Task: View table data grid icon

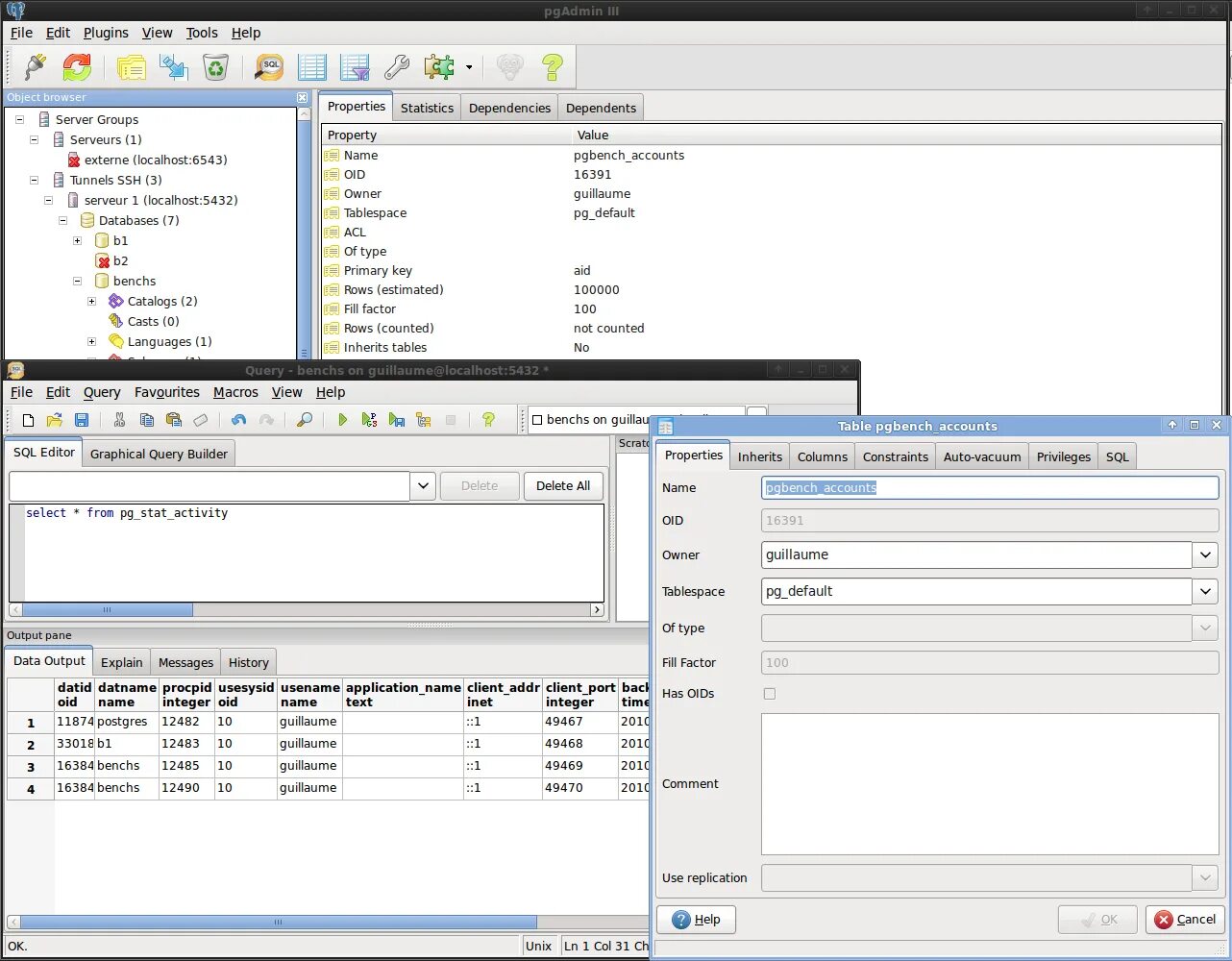Action: click(312, 67)
